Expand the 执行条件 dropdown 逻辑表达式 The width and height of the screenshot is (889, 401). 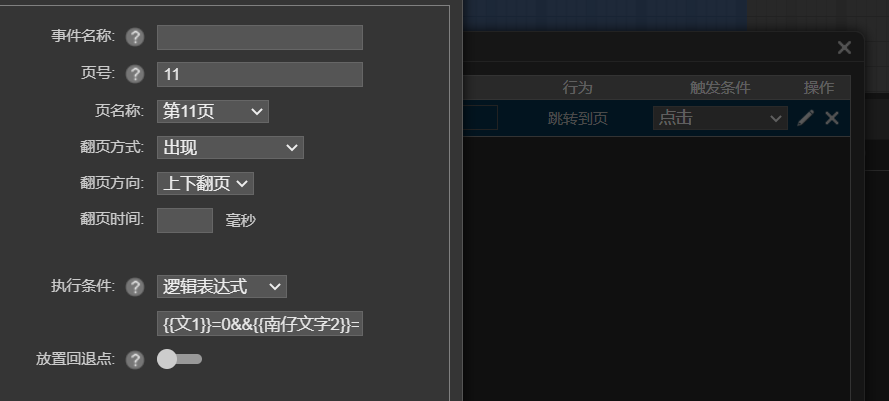(222, 286)
